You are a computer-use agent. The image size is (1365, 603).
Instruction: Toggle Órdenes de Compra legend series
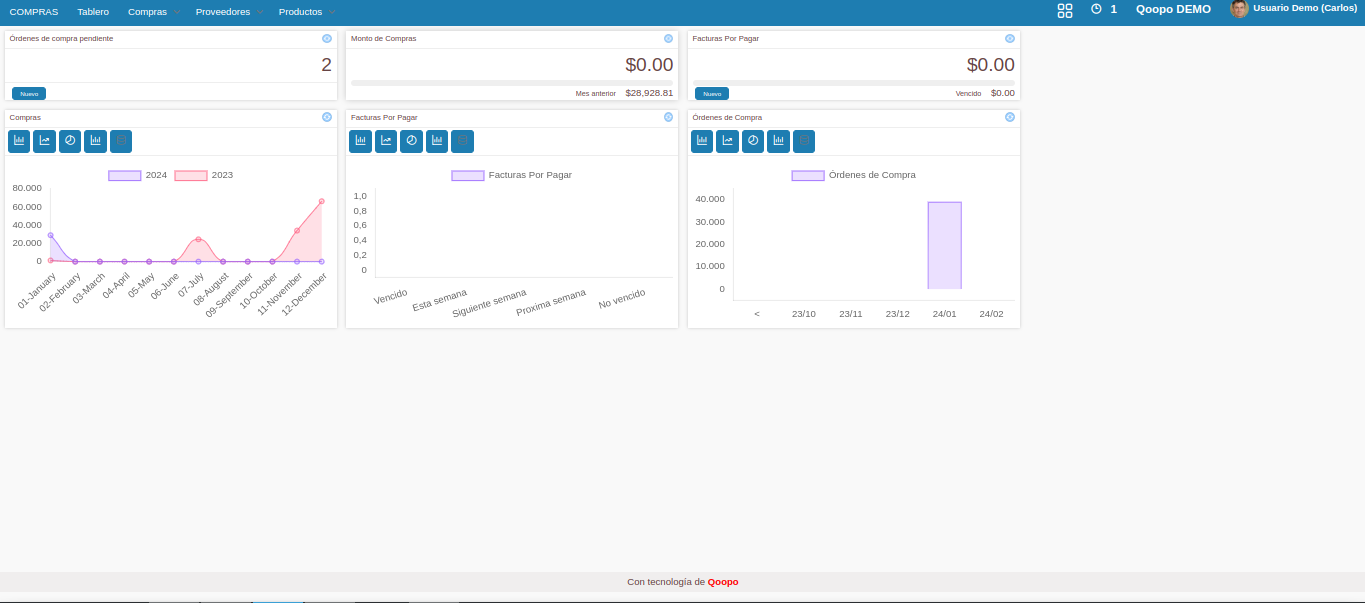pos(853,175)
